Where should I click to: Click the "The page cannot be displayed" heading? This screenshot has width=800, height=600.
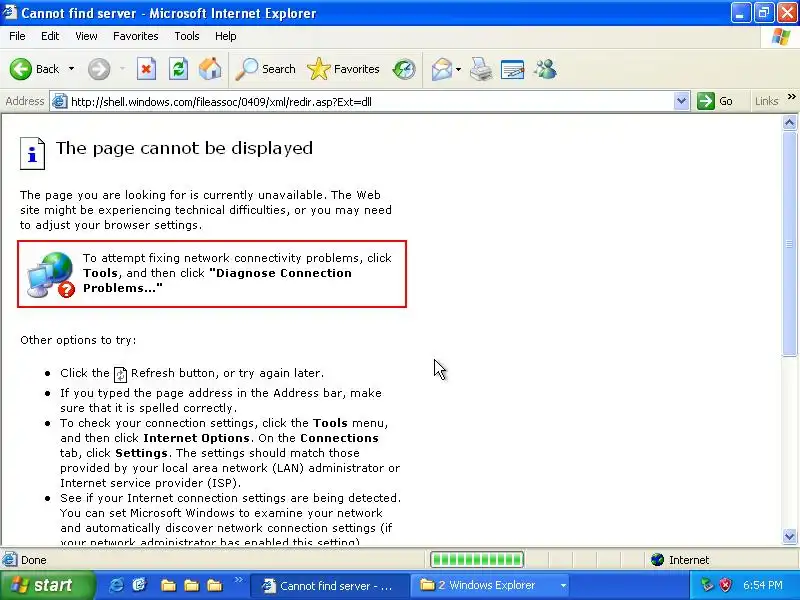(184, 148)
